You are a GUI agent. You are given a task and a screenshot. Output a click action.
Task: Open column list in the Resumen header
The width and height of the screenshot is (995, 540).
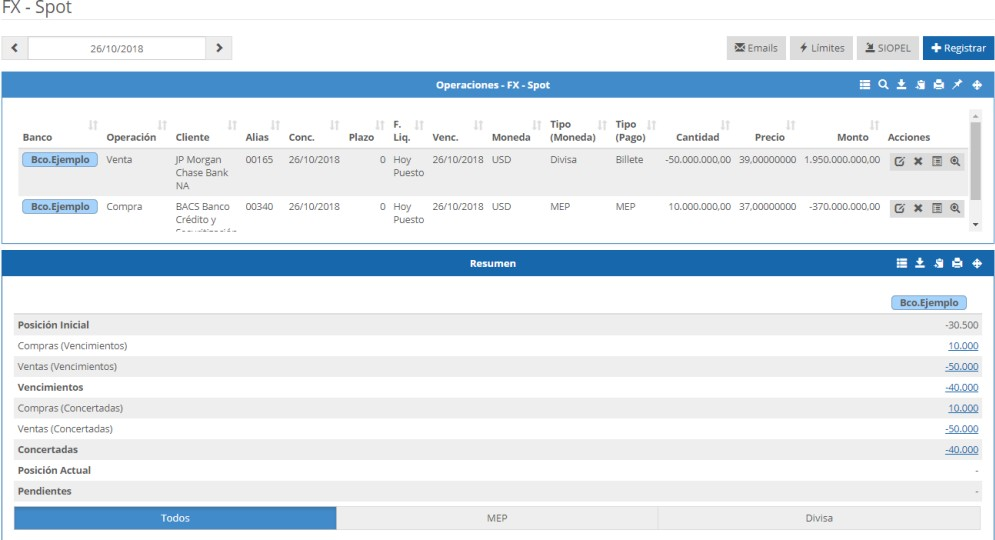pos(902,264)
